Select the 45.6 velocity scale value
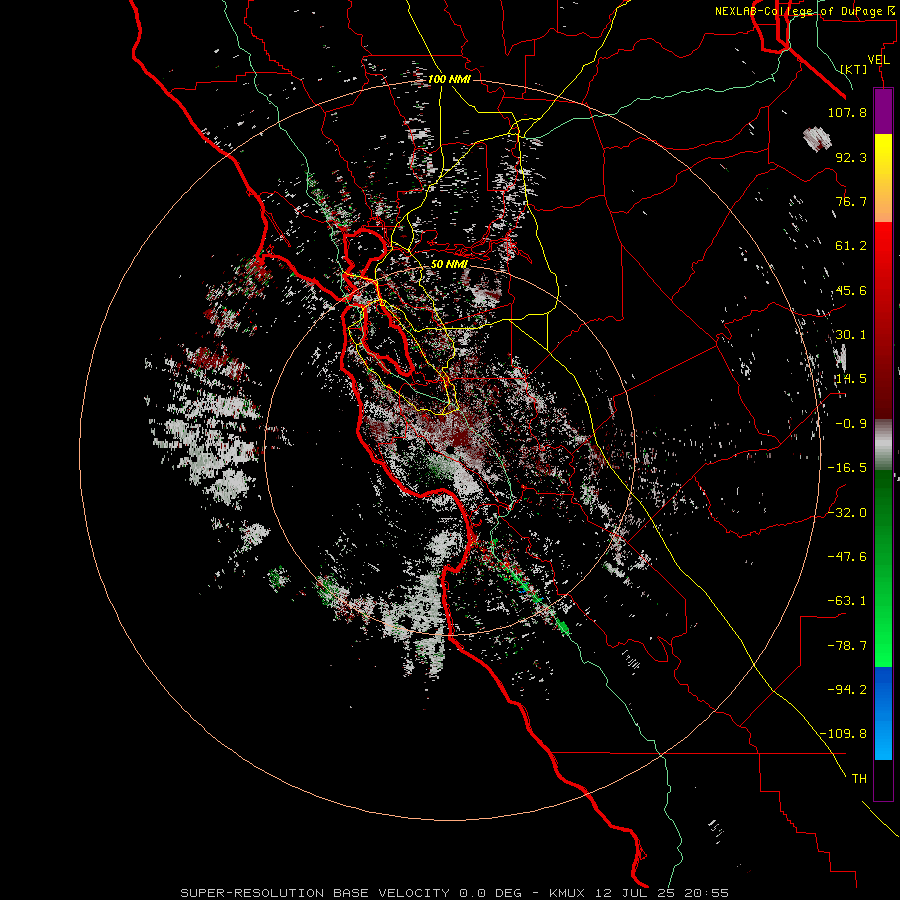This screenshot has height=900, width=900. click(851, 290)
